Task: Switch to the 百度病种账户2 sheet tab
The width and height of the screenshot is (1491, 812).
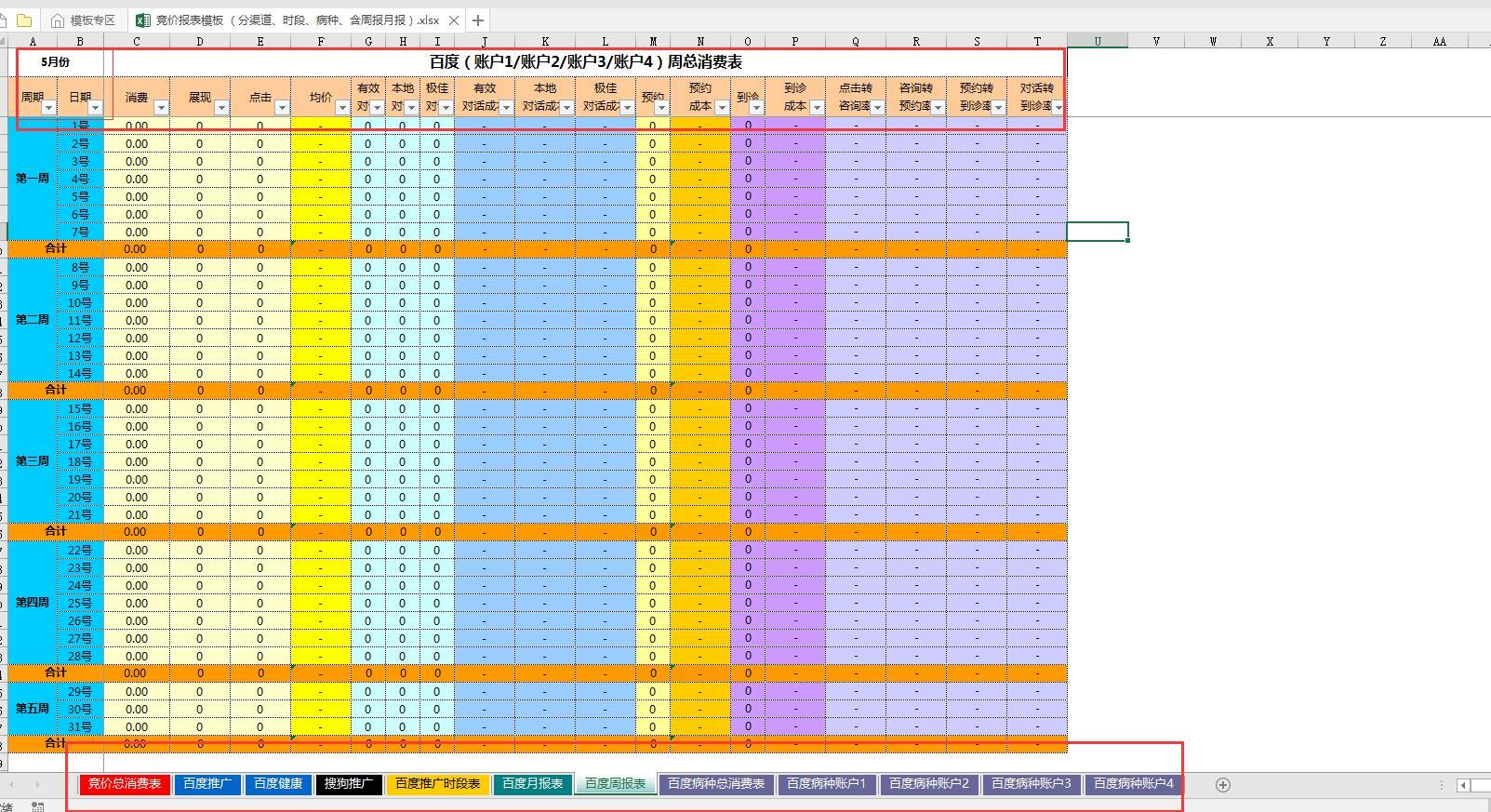Action: 929,784
